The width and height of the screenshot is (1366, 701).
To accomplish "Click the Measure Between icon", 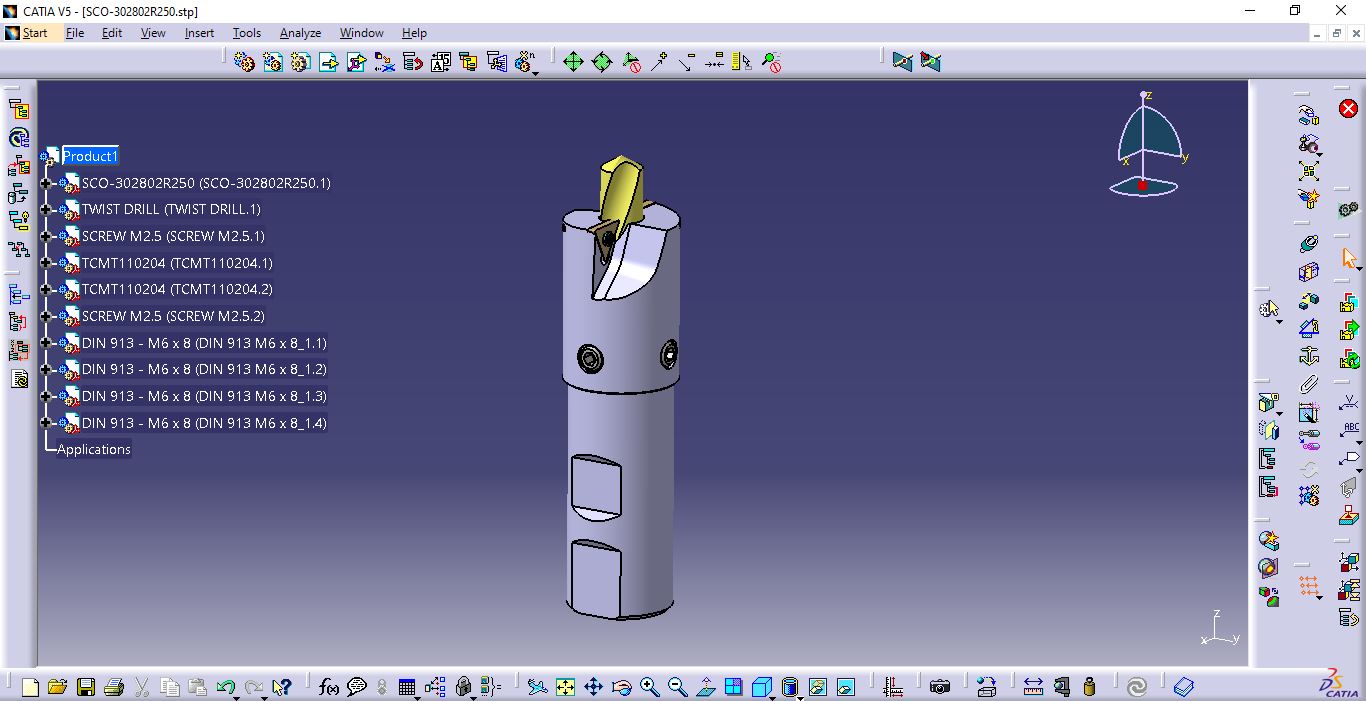I will (1034, 687).
